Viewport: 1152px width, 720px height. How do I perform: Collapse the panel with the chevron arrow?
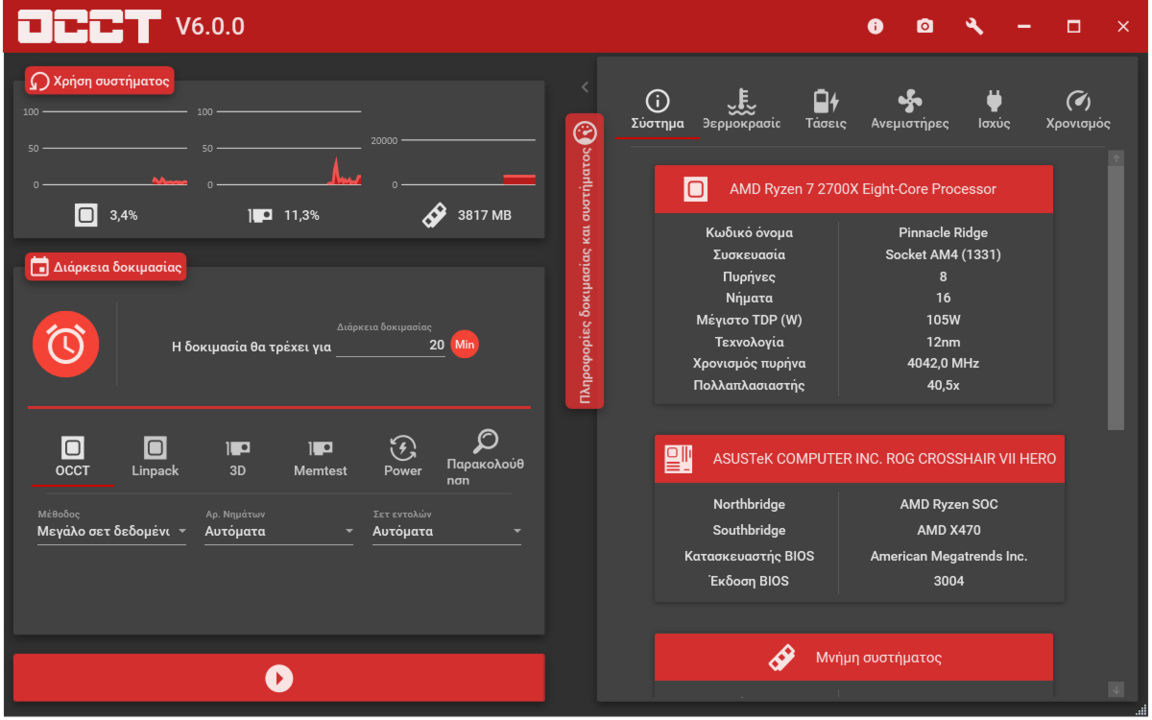pyautogui.click(x=585, y=87)
